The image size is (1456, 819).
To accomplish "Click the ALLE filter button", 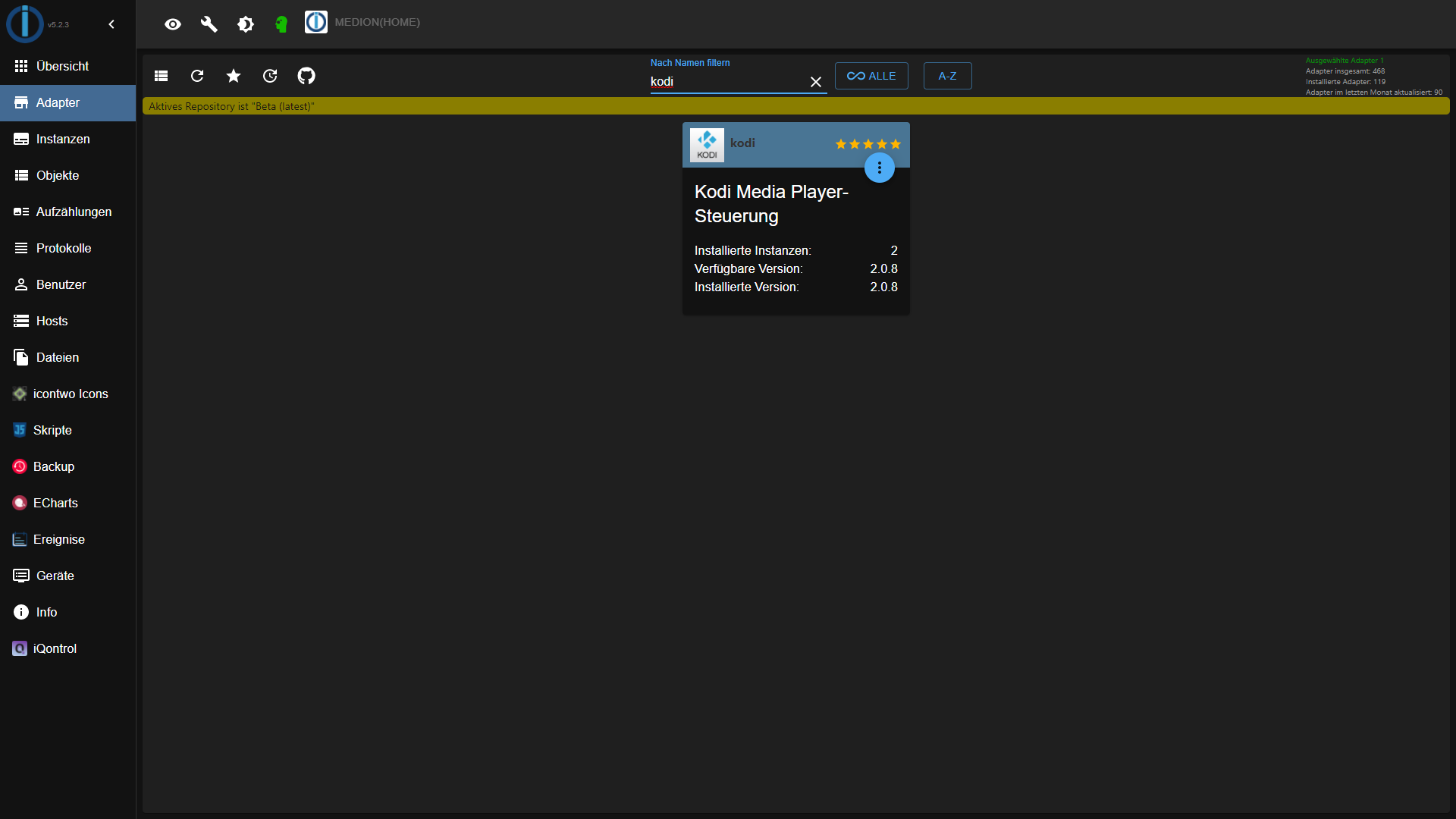I will pos(871,76).
